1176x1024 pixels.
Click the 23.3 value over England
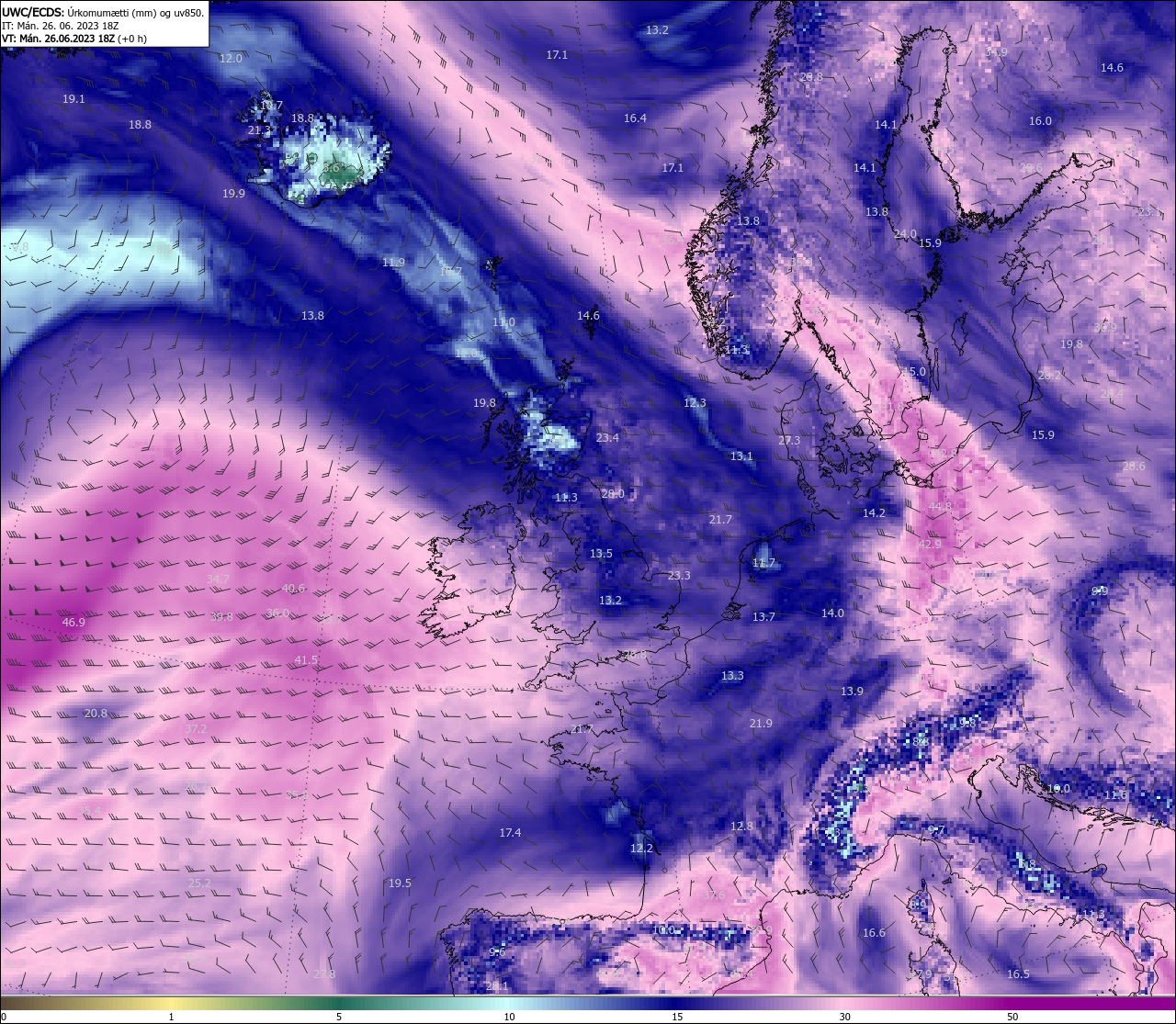click(x=679, y=576)
